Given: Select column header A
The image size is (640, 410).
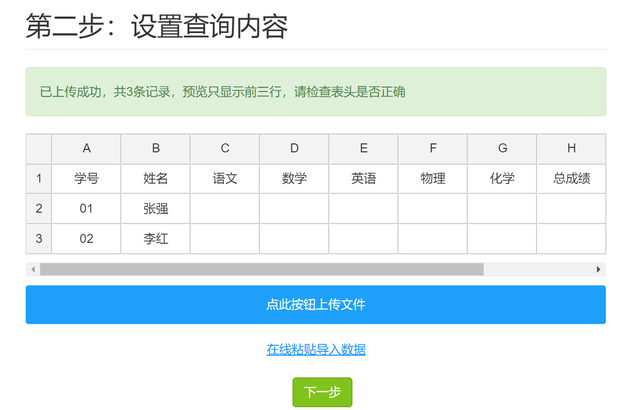Looking at the screenshot, I should (86, 148).
